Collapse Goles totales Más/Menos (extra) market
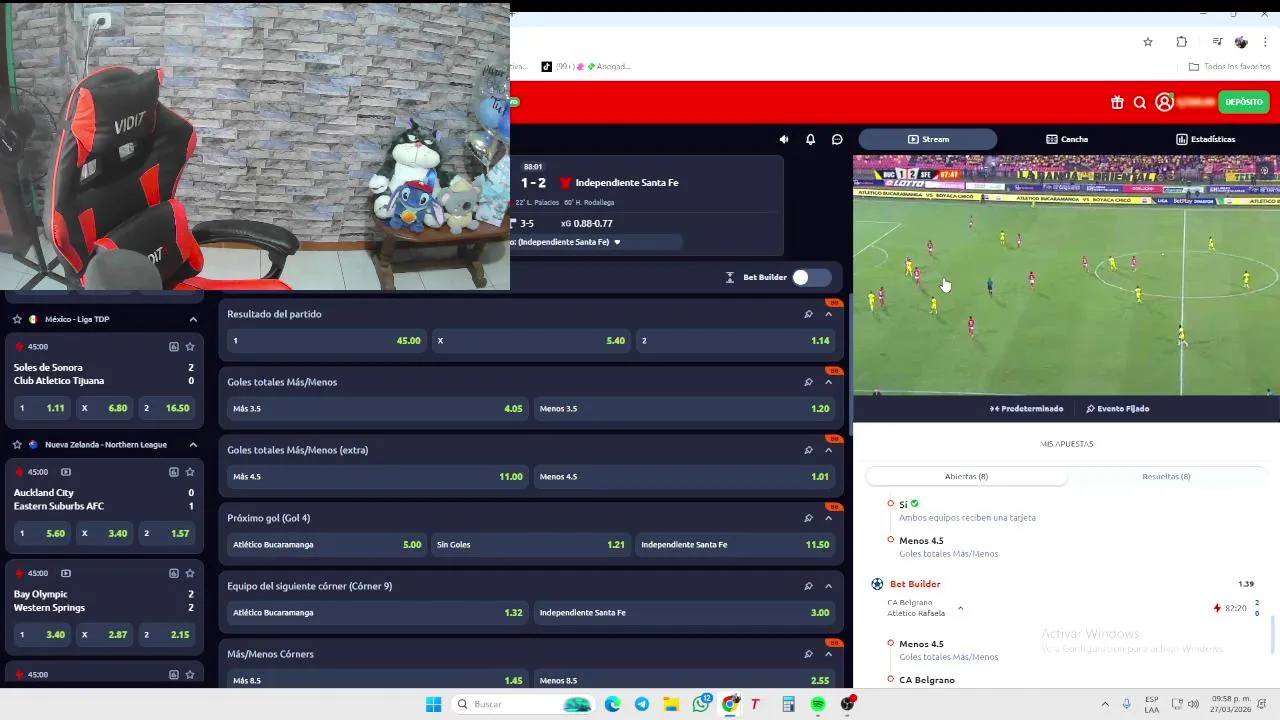 tap(828, 450)
